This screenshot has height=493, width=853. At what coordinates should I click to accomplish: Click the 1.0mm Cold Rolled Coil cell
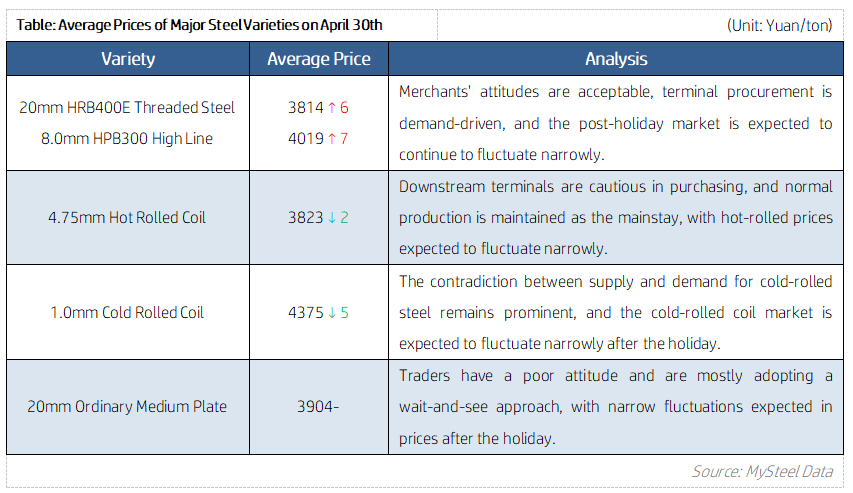[x=127, y=313]
